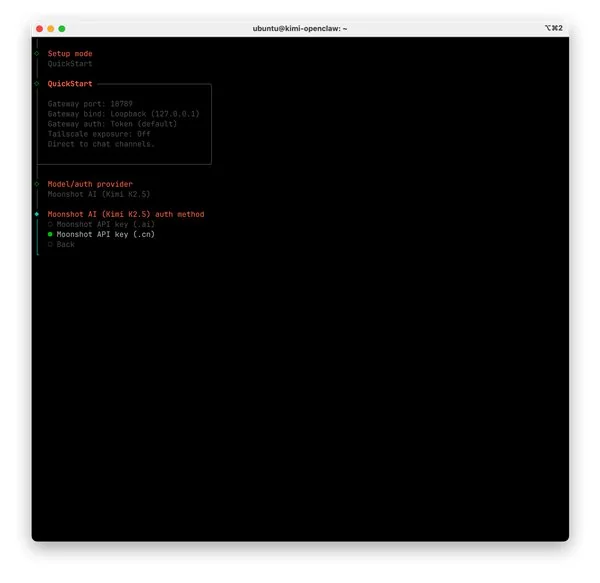Click the green zoom window button
Image resolution: width=600 pixels, height=583 pixels.
(x=62, y=29)
